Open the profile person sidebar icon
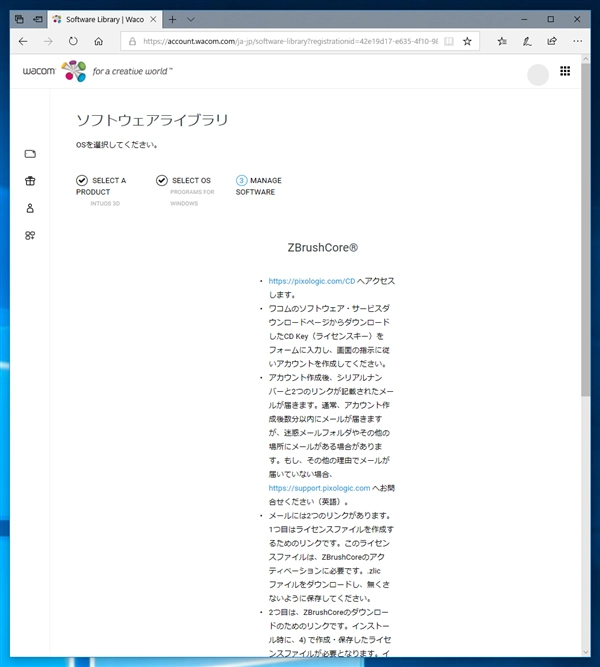 [30, 208]
